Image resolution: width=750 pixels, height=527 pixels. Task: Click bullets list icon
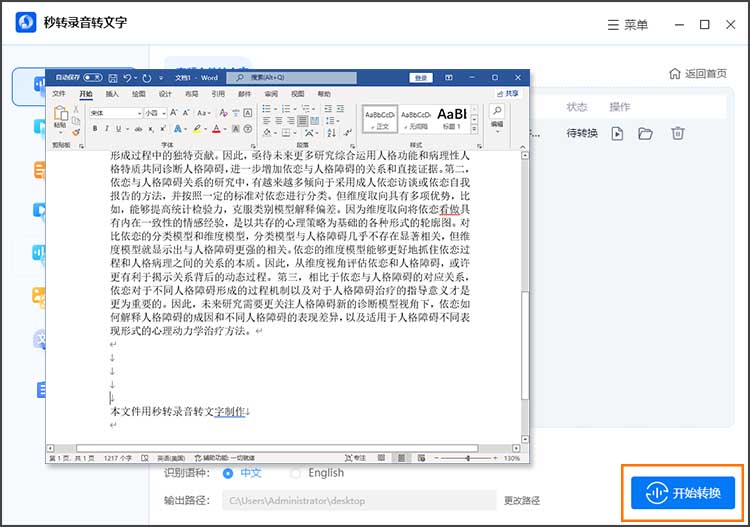(266, 109)
